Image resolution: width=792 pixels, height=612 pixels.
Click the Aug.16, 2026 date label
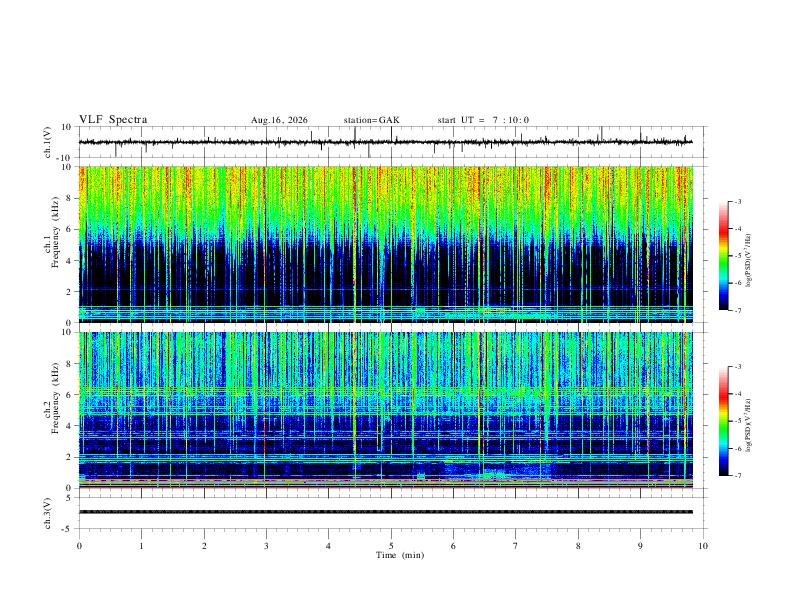tap(279, 120)
